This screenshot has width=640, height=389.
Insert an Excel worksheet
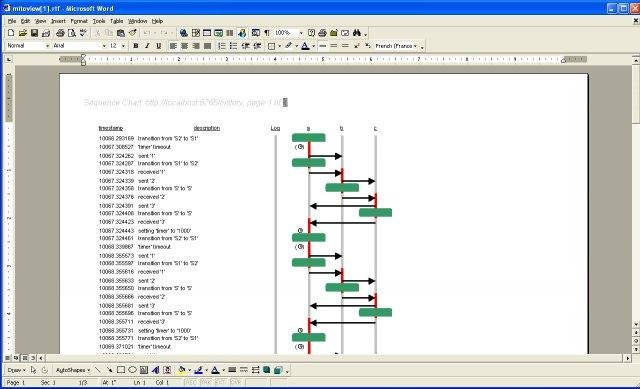pyautogui.click(x=218, y=33)
